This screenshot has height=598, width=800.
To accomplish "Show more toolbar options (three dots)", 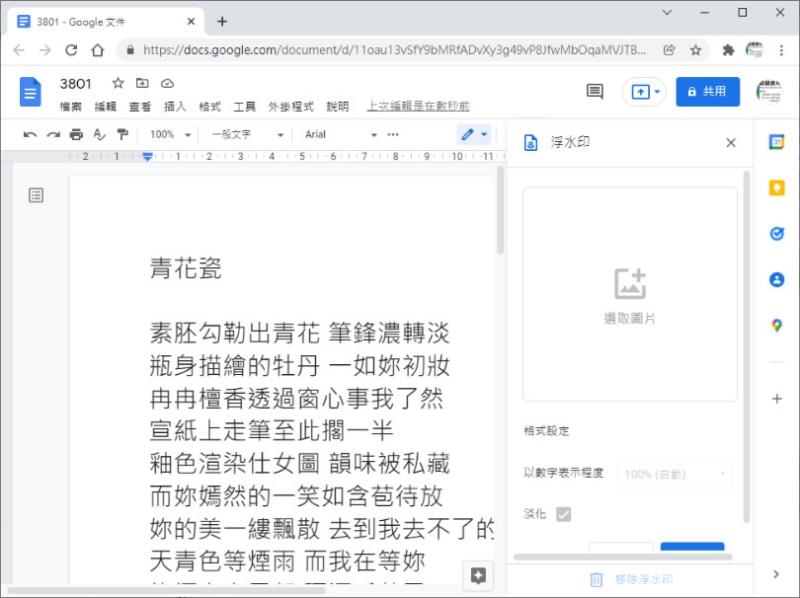I will coord(393,135).
